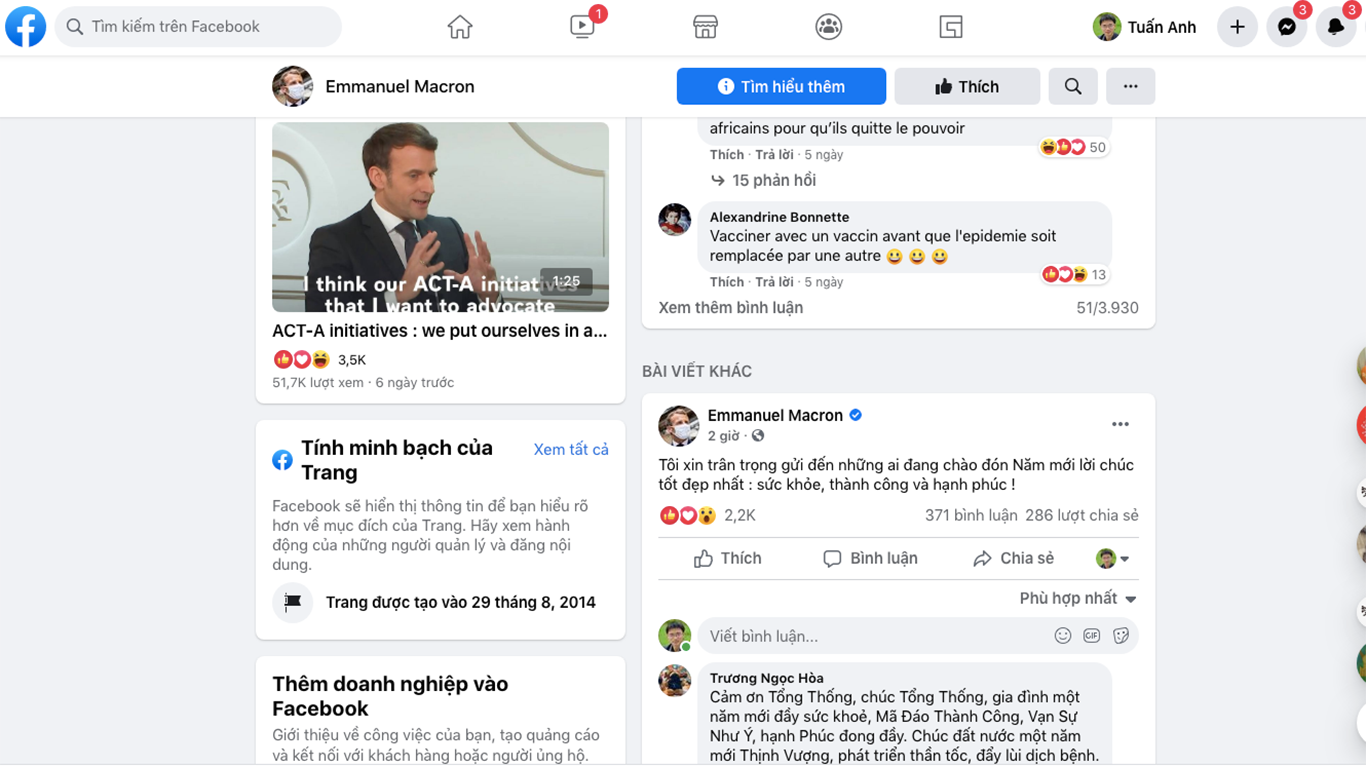The height and width of the screenshot is (768, 1366).
Task: Open the Messenger icon
Action: coord(1287,27)
